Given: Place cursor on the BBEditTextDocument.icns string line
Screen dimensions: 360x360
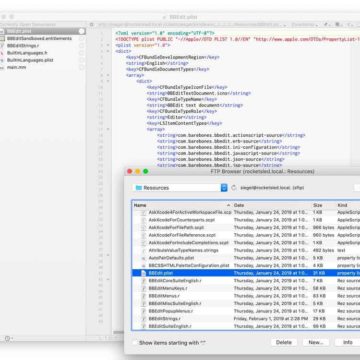Looking at the screenshot, I should [199, 93].
